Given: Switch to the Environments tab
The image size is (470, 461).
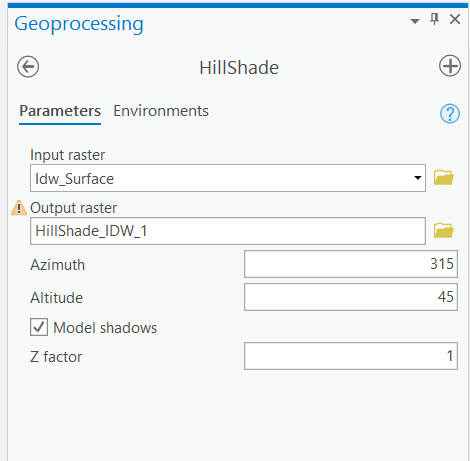Looking at the screenshot, I should click(x=161, y=111).
